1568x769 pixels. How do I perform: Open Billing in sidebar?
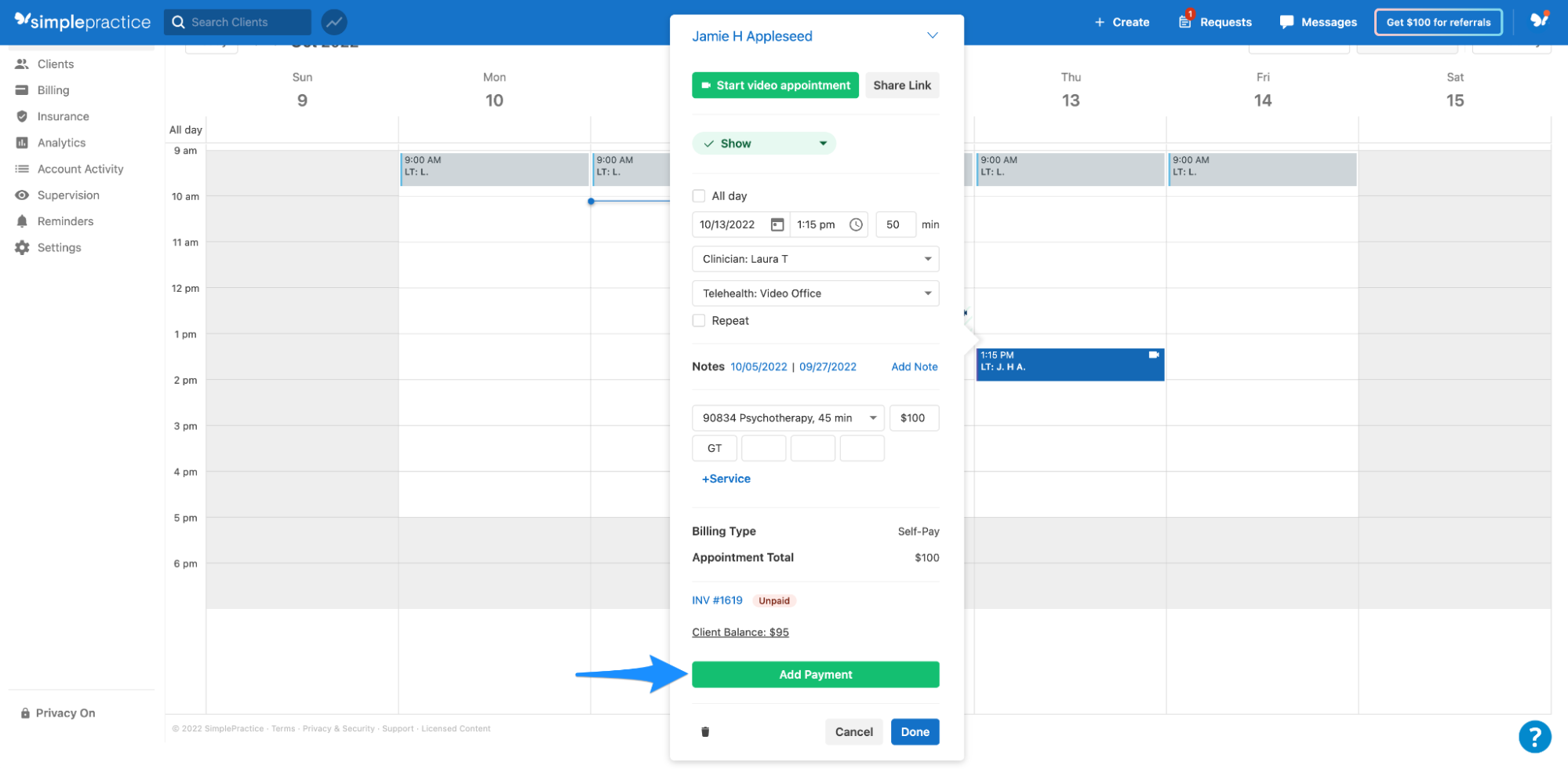point(42,90)
